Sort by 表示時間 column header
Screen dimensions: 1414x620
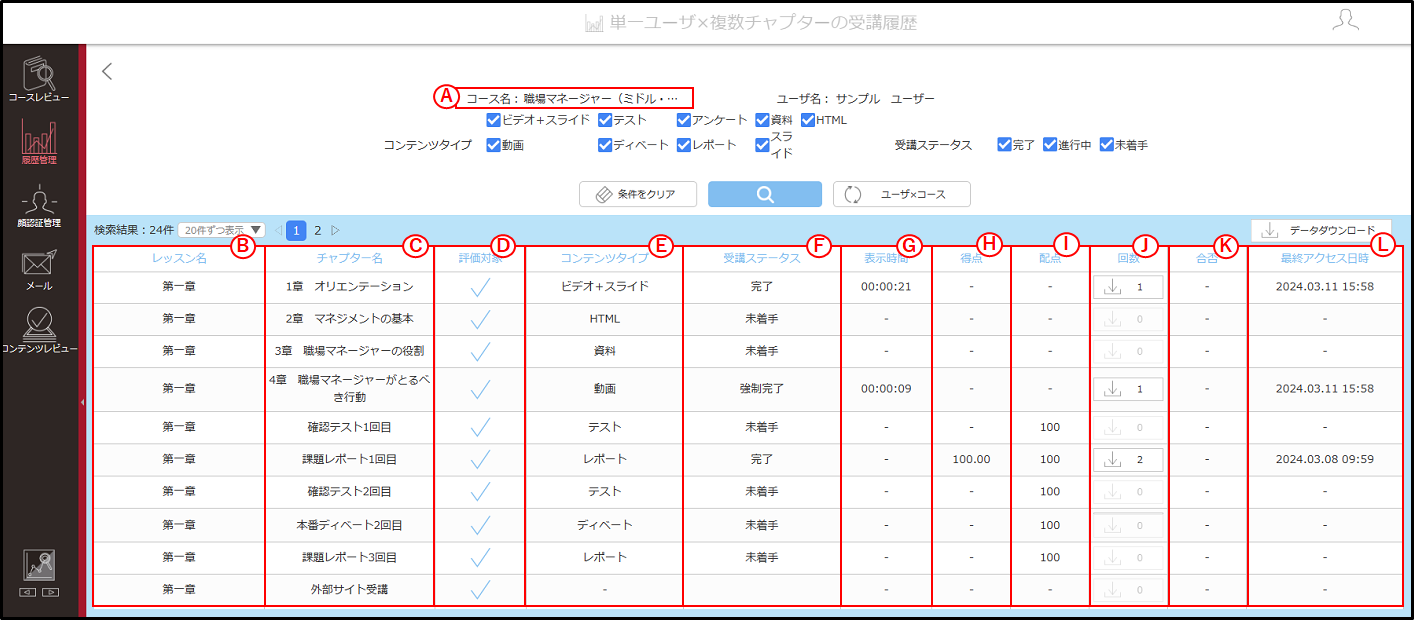point(886,258)
